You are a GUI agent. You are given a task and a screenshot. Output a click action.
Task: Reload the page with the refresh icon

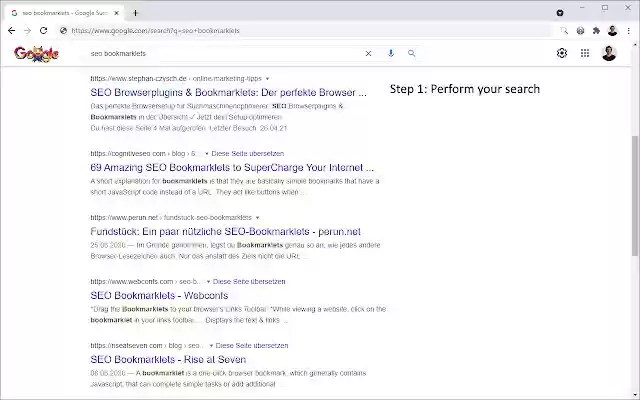(x=44, y=31)
